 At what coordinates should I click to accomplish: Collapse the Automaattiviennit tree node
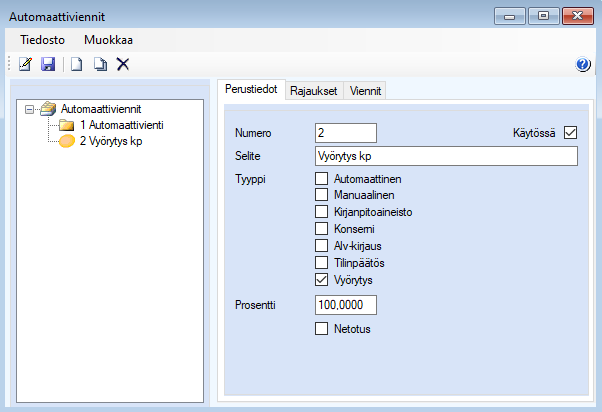(x=29, y=109)
